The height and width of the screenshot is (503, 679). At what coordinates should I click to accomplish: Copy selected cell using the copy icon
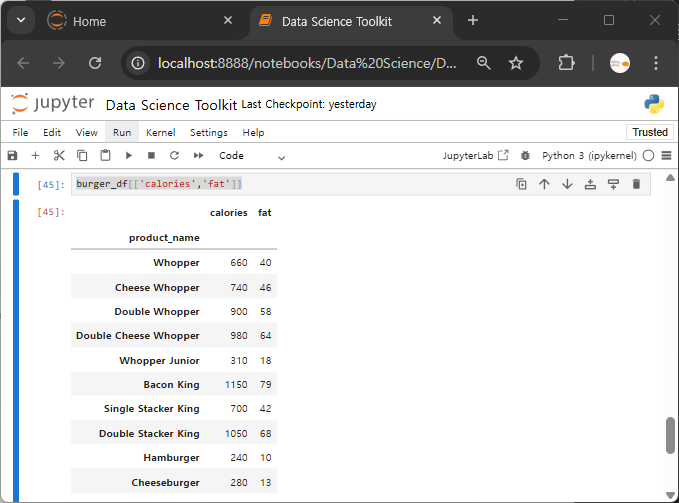[x=82, y=155]
